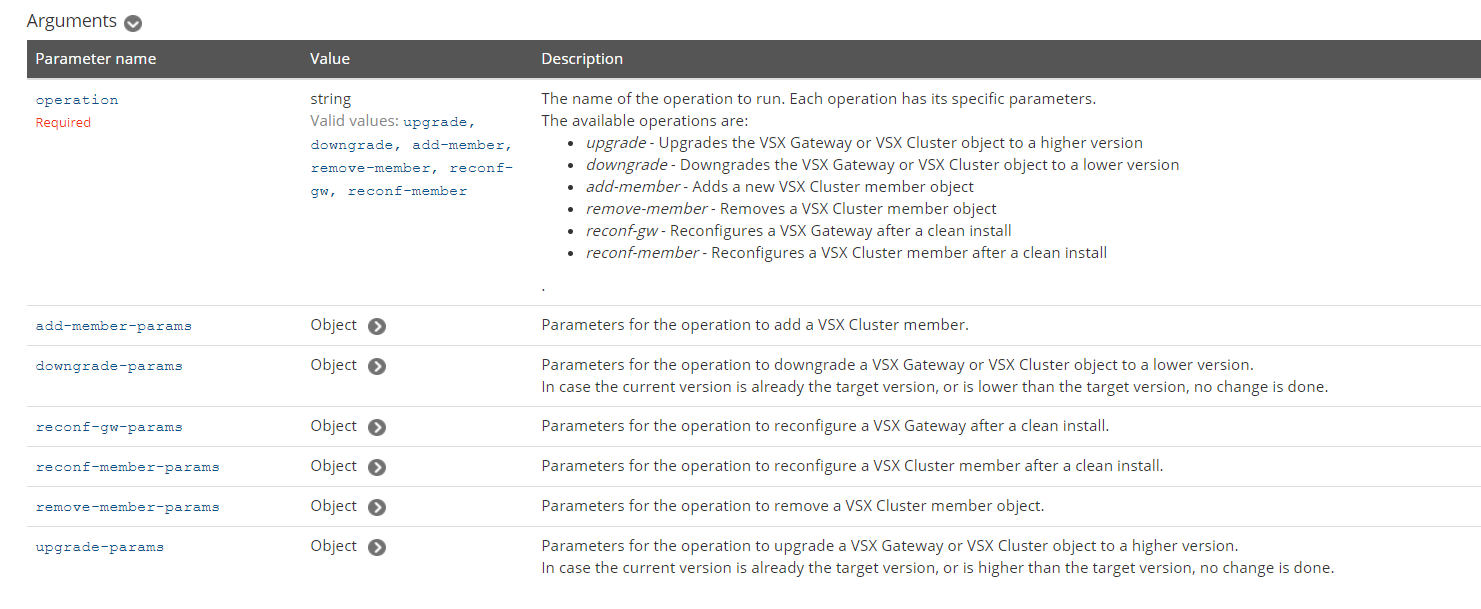
Task: Expand reconf-gw-params Object arrow icon
Action: click(x=376, y=427)
